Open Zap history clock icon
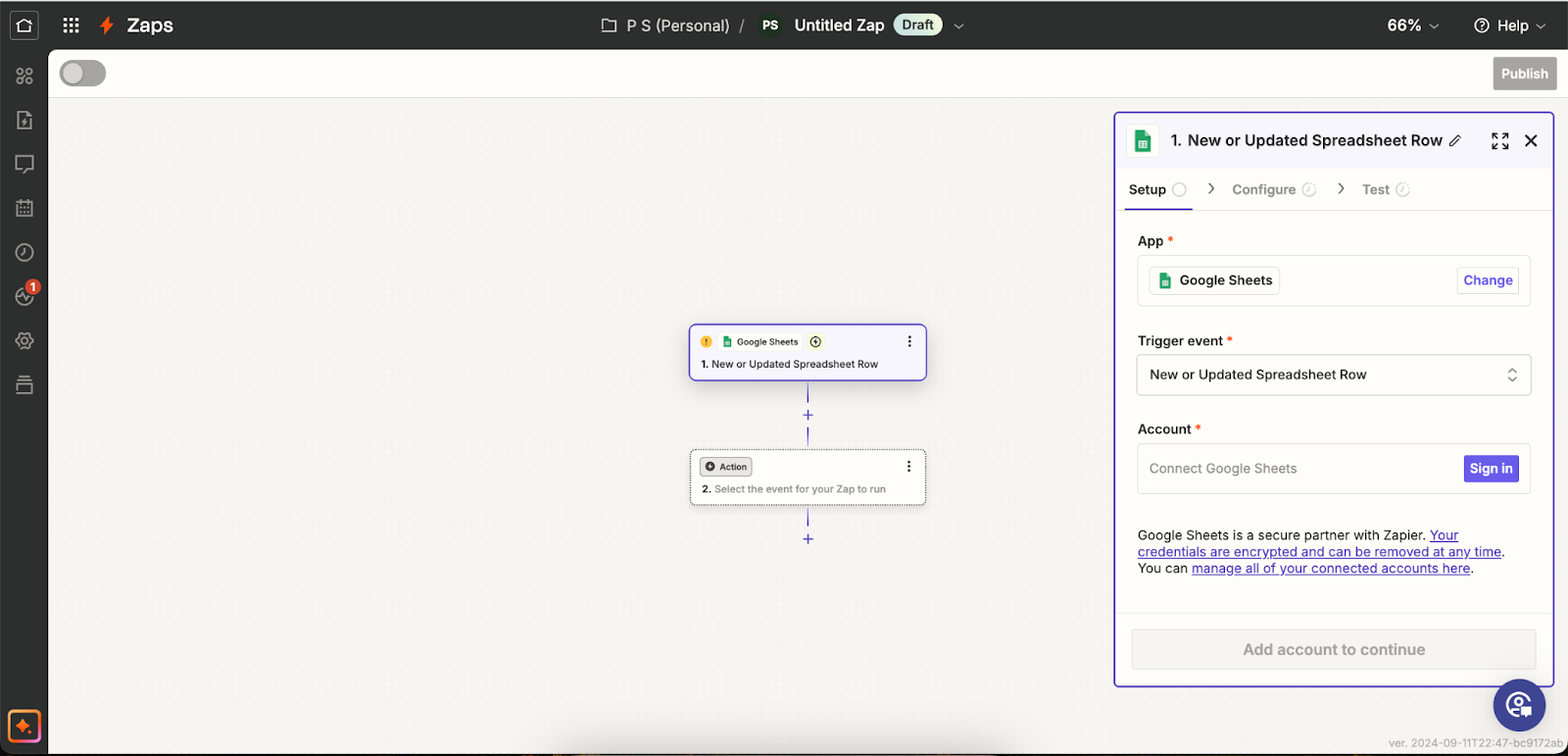 (x=24, y=252)
